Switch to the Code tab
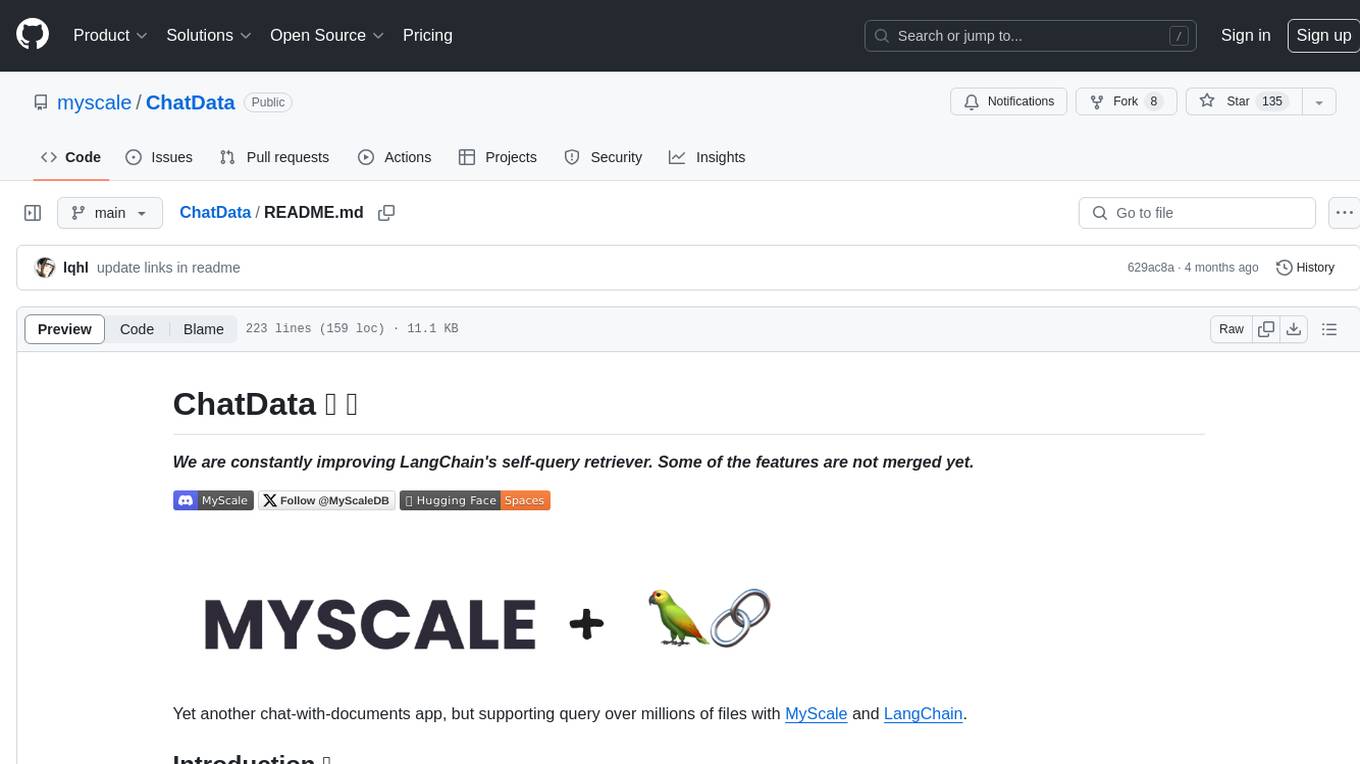 click(x=71, y=157)
